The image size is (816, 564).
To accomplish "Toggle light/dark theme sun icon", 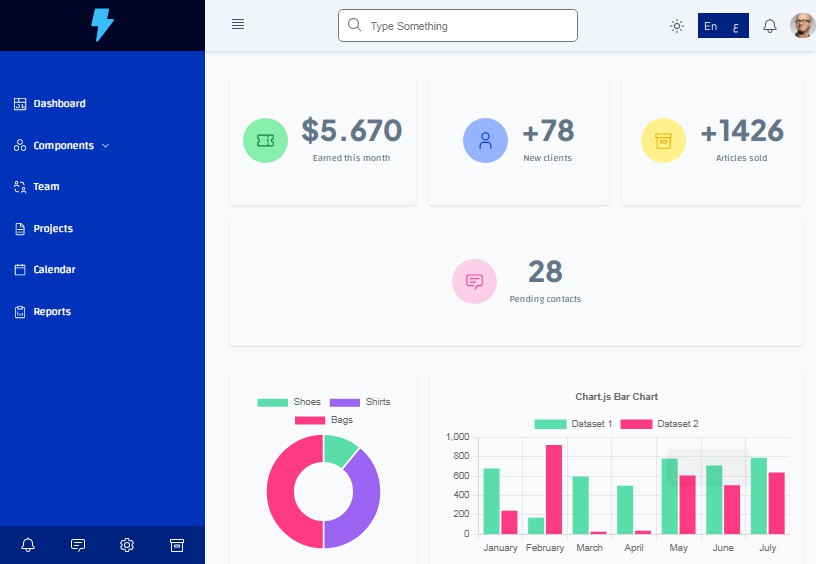I will (x=677, y=26).
